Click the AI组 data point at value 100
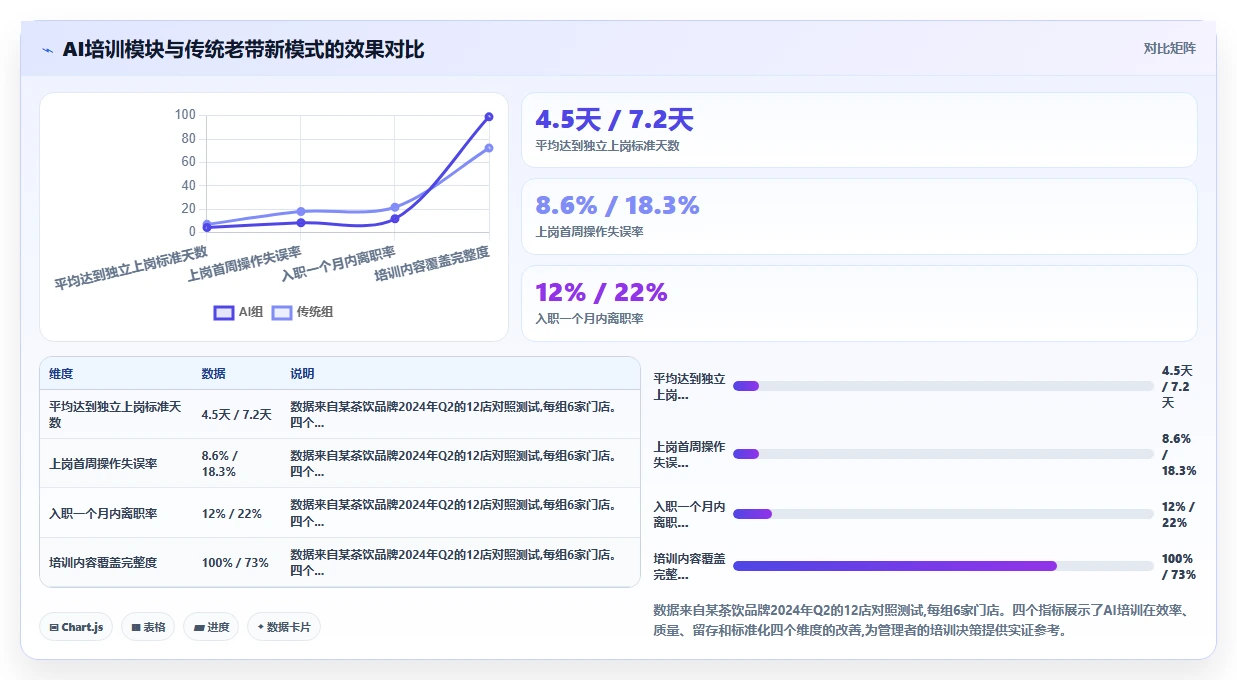1237x680 pixels. (x=489, y=116)
